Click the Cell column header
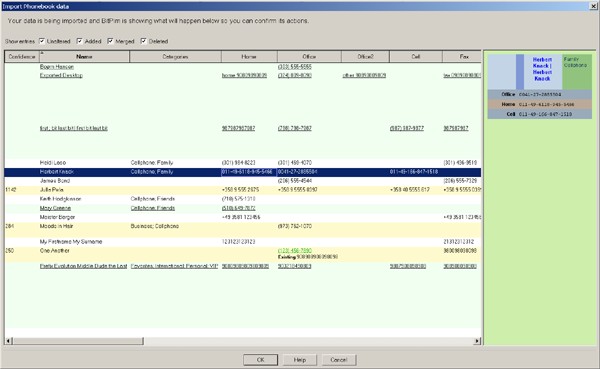600x369 pixels. [x=416, y=57]
